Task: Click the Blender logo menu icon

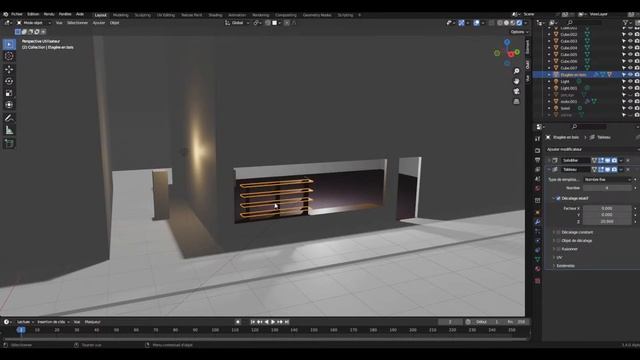Action: click(x=6, y=14)
